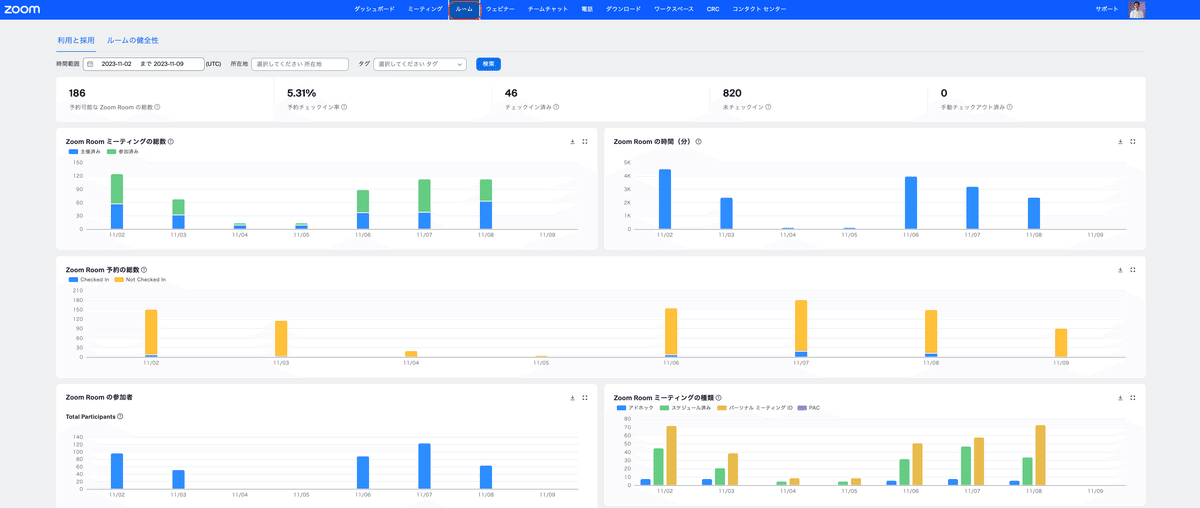Image resolution: width=1200 pixels, height=508 pixels.
Task: Open the ワークスペース nav item
Action: 673,9
